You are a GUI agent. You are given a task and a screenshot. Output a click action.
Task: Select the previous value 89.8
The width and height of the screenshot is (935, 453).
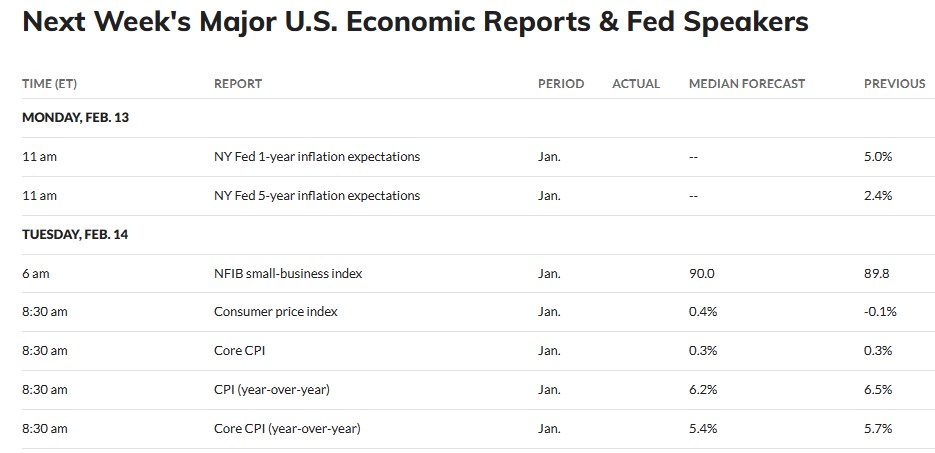(x=877, y=273)
